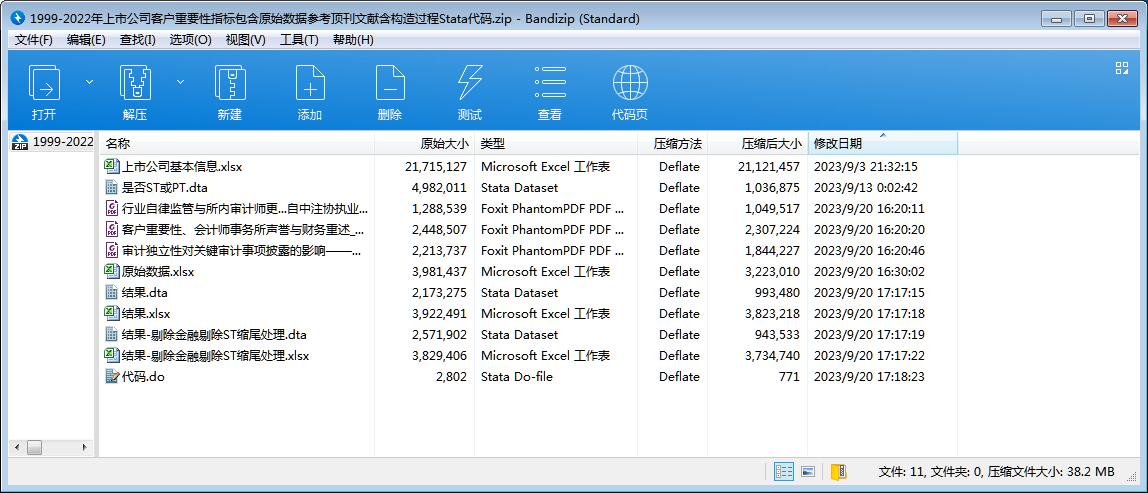
Task: Open the 视图(V) menu
Action: (x=245, y=40)
